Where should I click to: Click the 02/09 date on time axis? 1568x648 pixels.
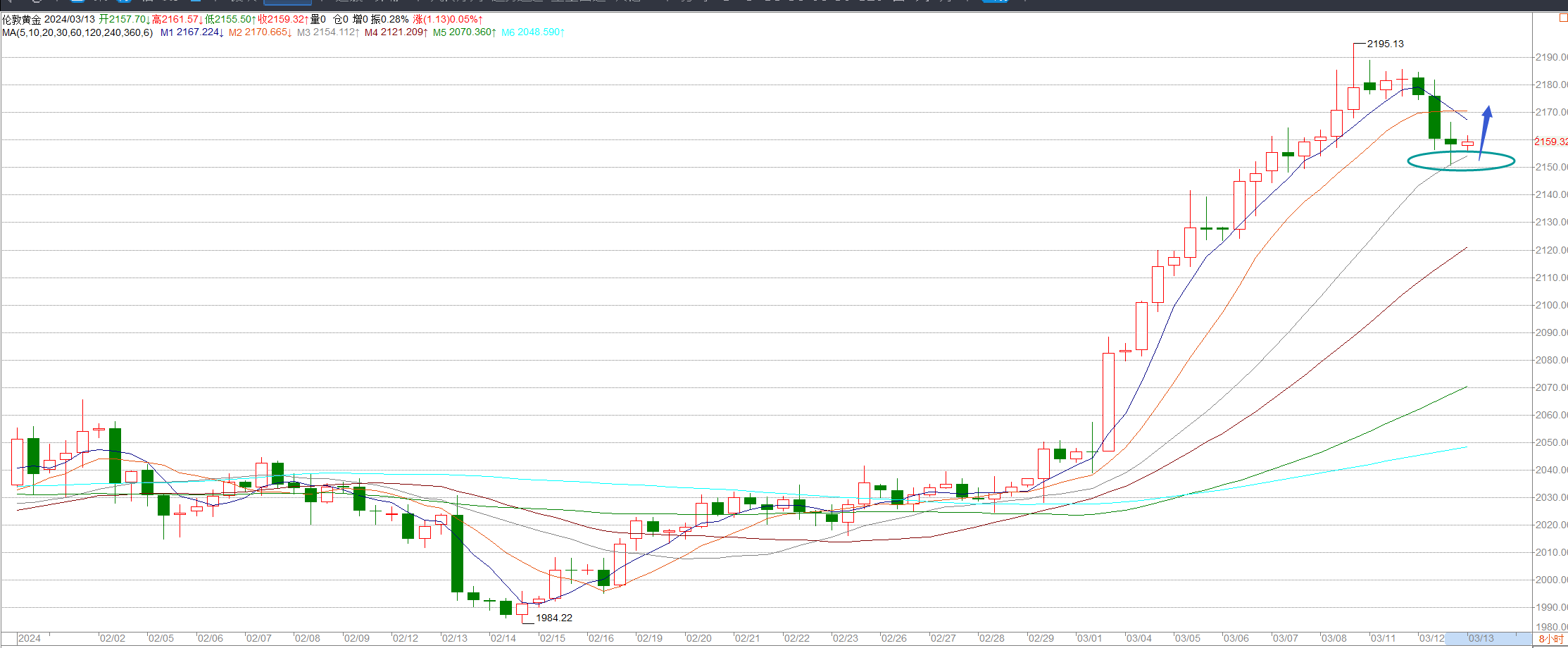click(x=356, y=638)
